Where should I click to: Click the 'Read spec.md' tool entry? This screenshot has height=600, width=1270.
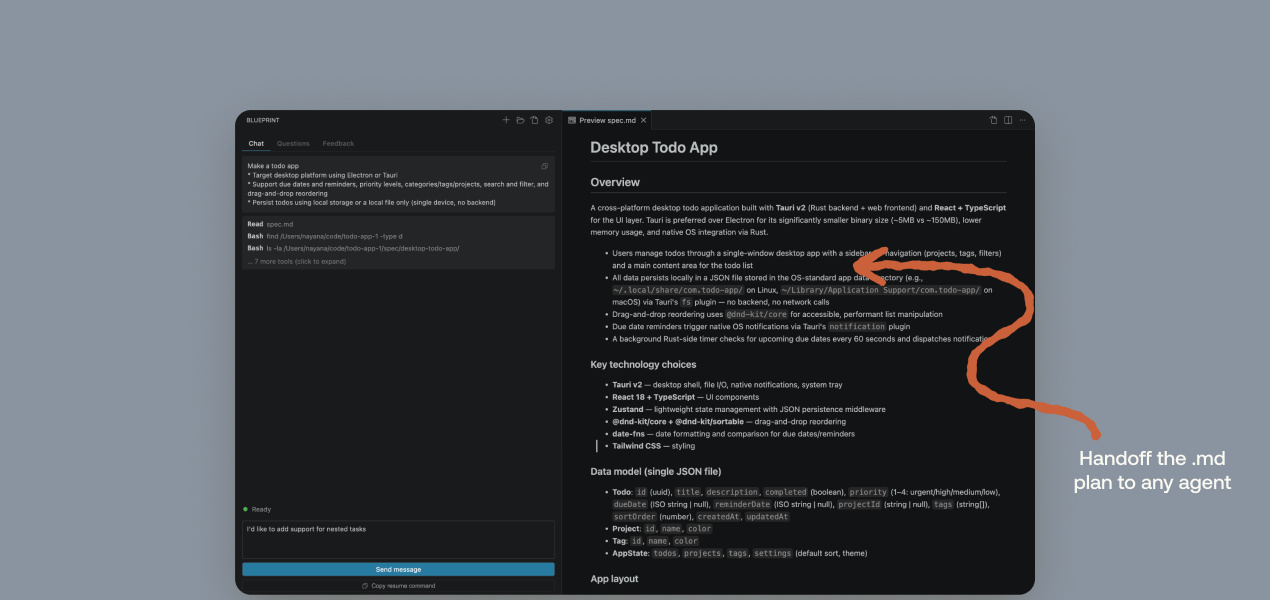pos(270,224)
